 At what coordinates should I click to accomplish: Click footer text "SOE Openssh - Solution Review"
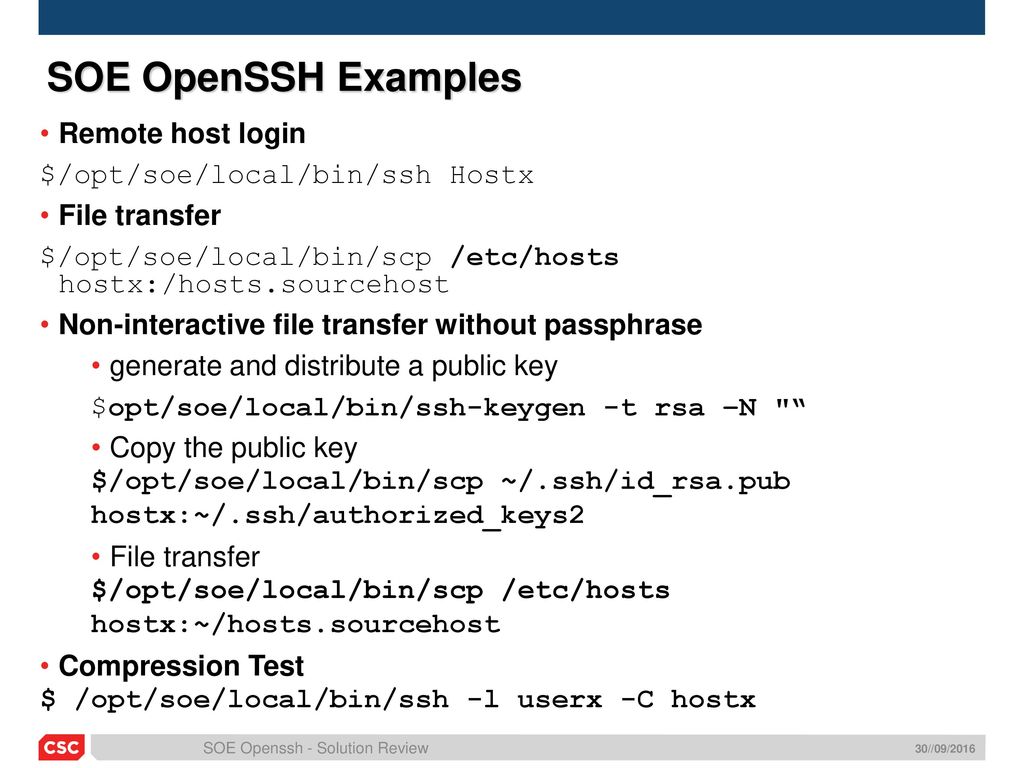315,748
